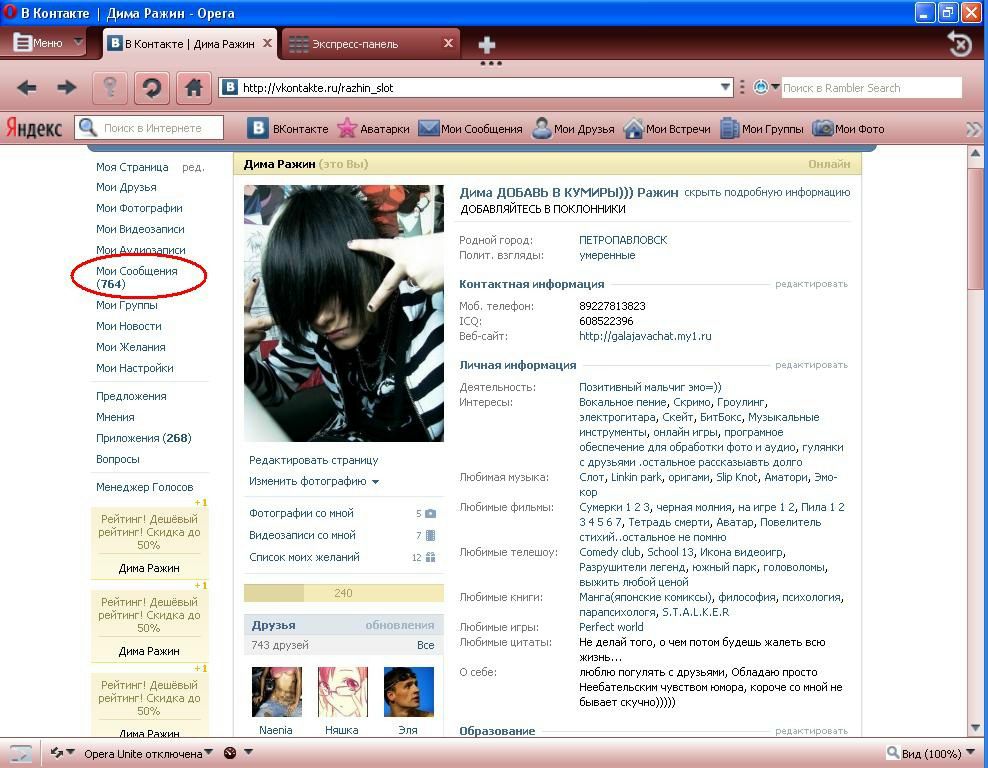This screenshot has height=768, width=988.
Task: Open Мои Фотографии in sidebar
Action: tap(139, 208)
